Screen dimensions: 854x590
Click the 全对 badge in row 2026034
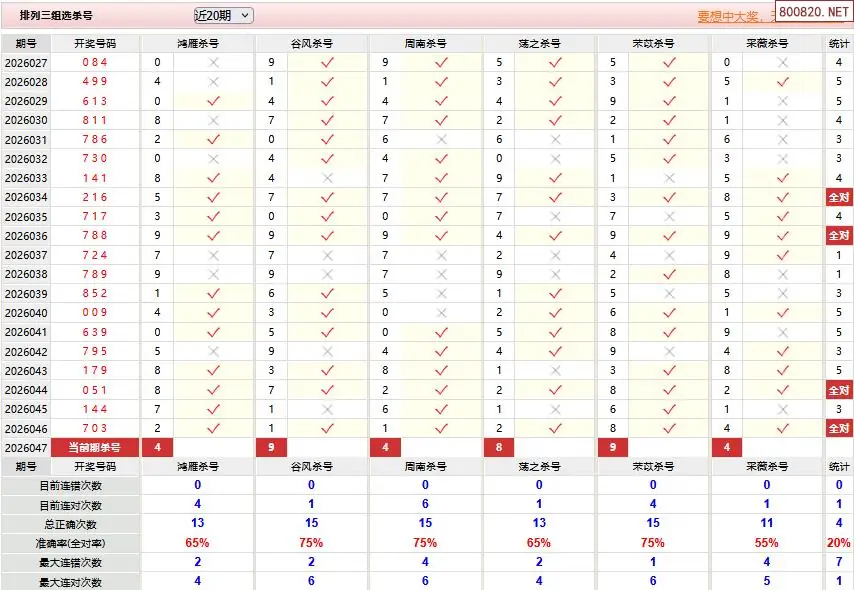[838, 197]
